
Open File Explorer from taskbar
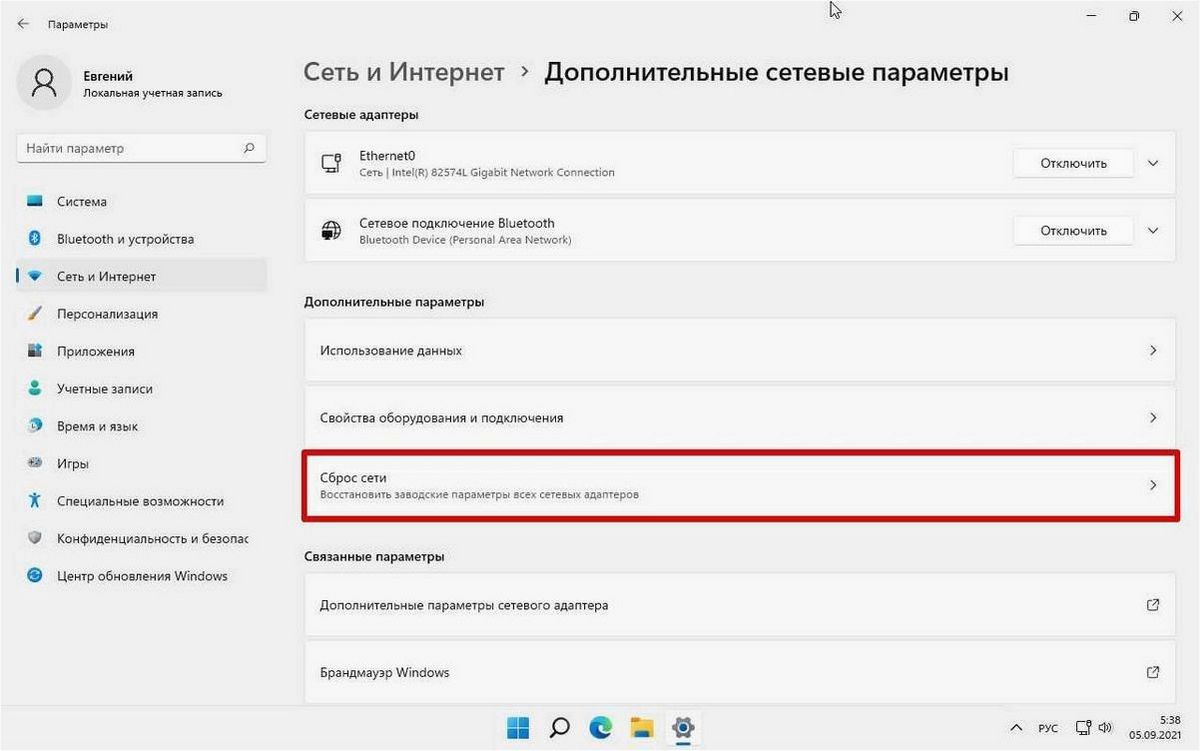click(642, 727)
